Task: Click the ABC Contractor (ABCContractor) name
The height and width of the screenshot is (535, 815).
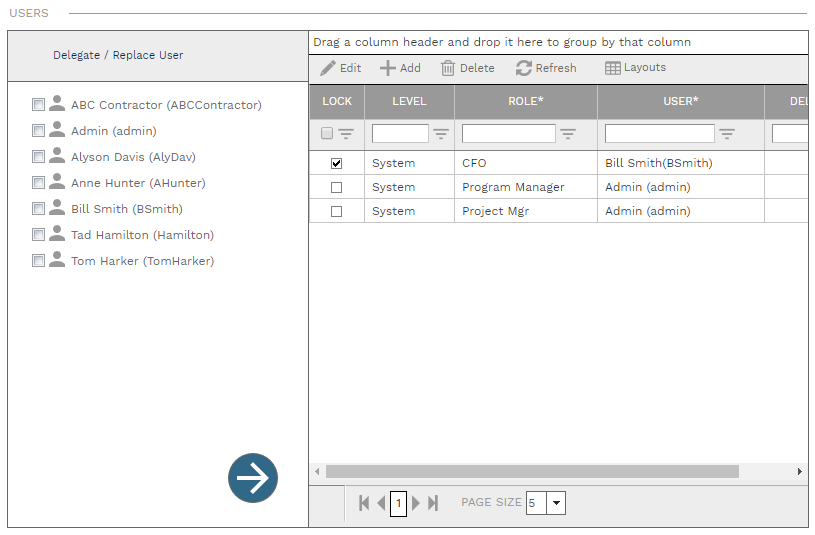Action: pos(166,105)
